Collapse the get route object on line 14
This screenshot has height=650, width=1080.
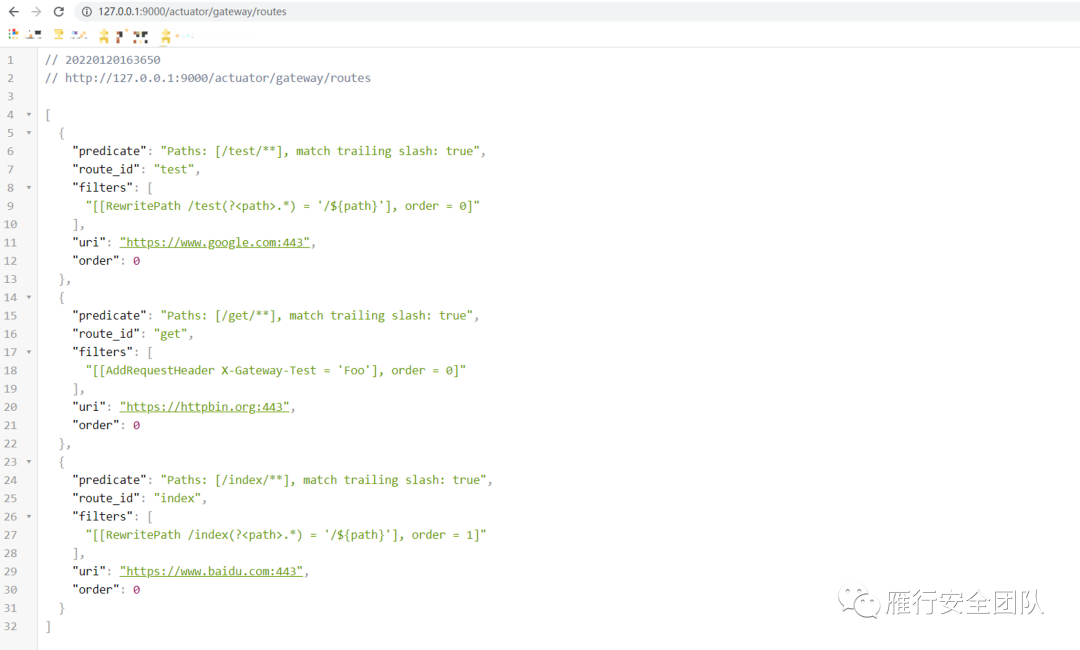29,298
